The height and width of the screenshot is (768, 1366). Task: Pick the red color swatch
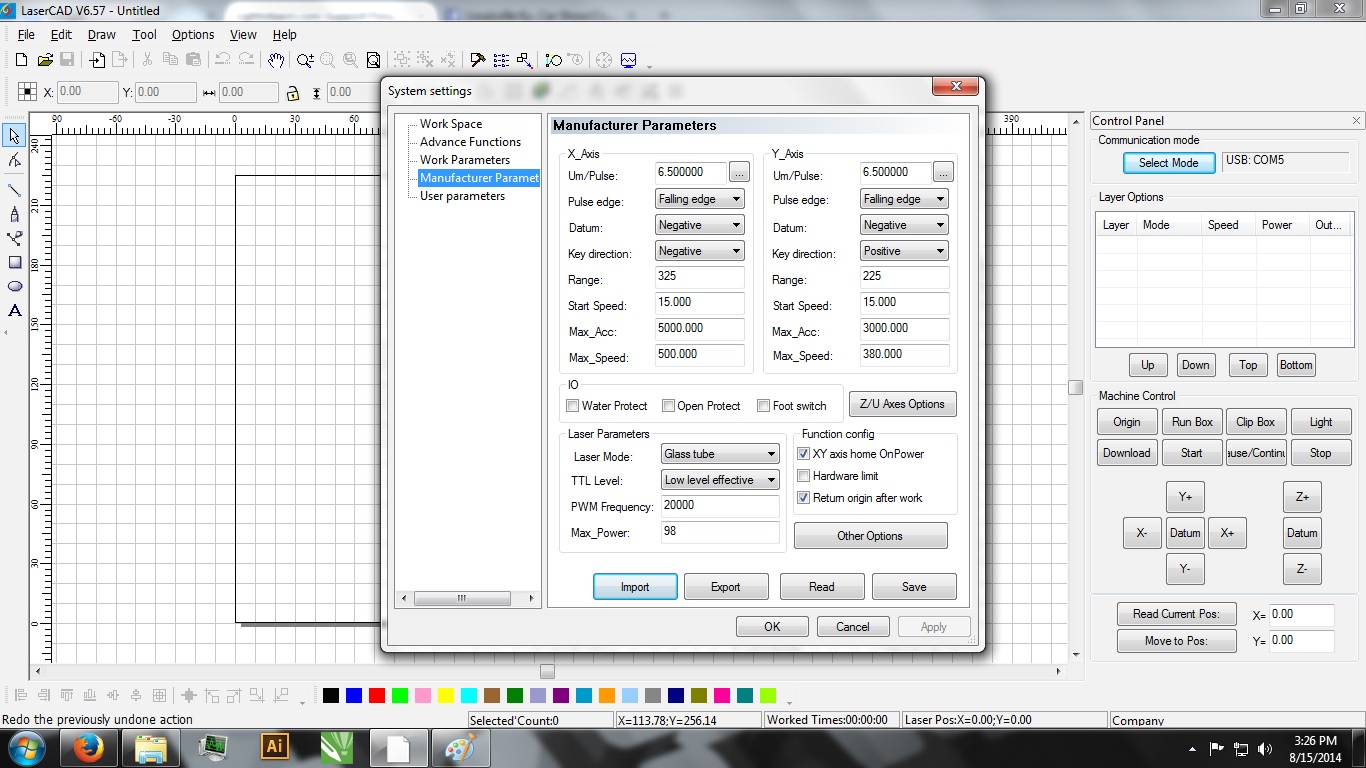[377, 695]
